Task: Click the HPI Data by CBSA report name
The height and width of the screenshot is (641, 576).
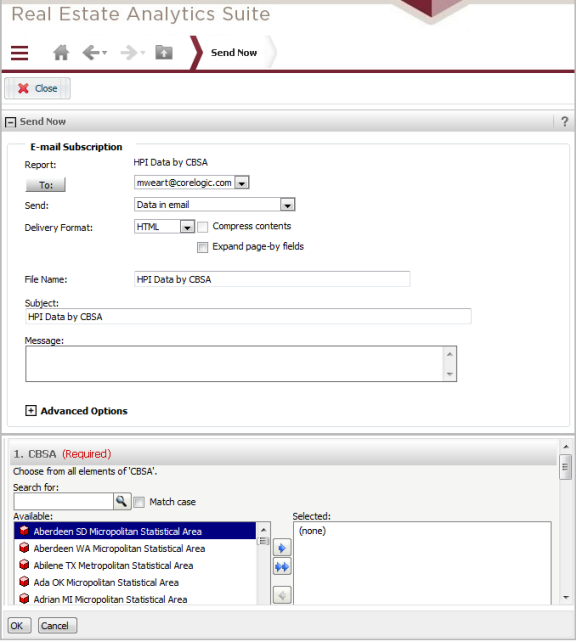Action: click(170, 162)
